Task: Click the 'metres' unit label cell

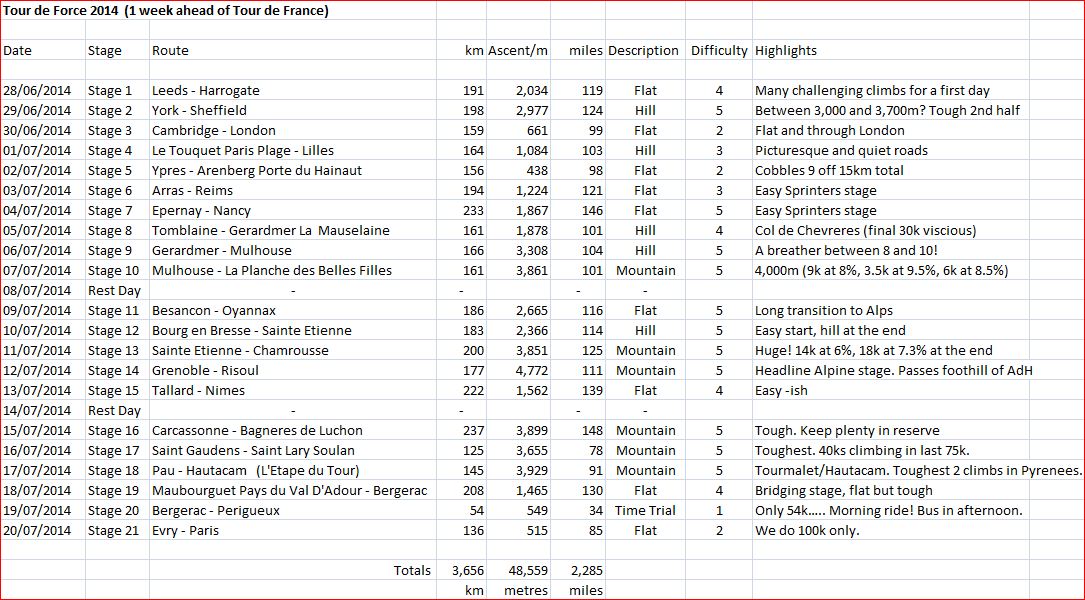Action: [x=527, y=592]
